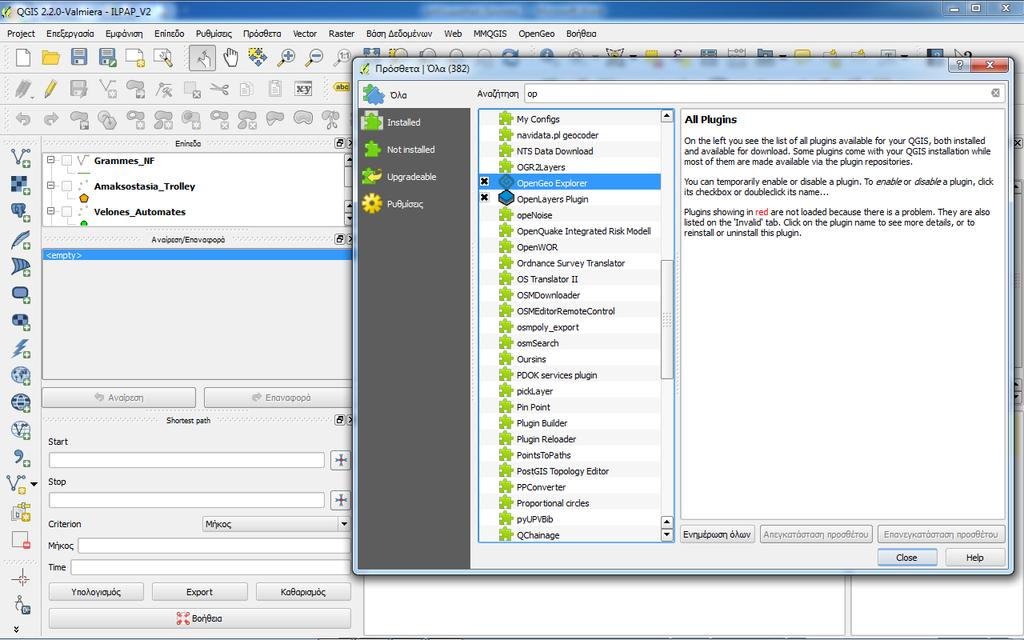Click the Add SpatiaLite Layer feather icon
This screenshot has height=640, width=1024.
20,240
